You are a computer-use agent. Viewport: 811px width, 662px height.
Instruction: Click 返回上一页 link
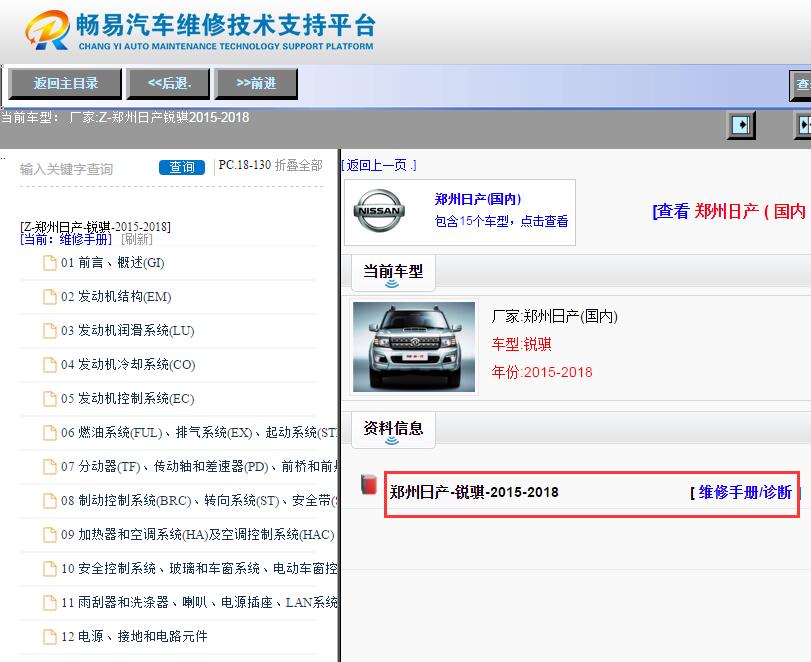point(379,165)
